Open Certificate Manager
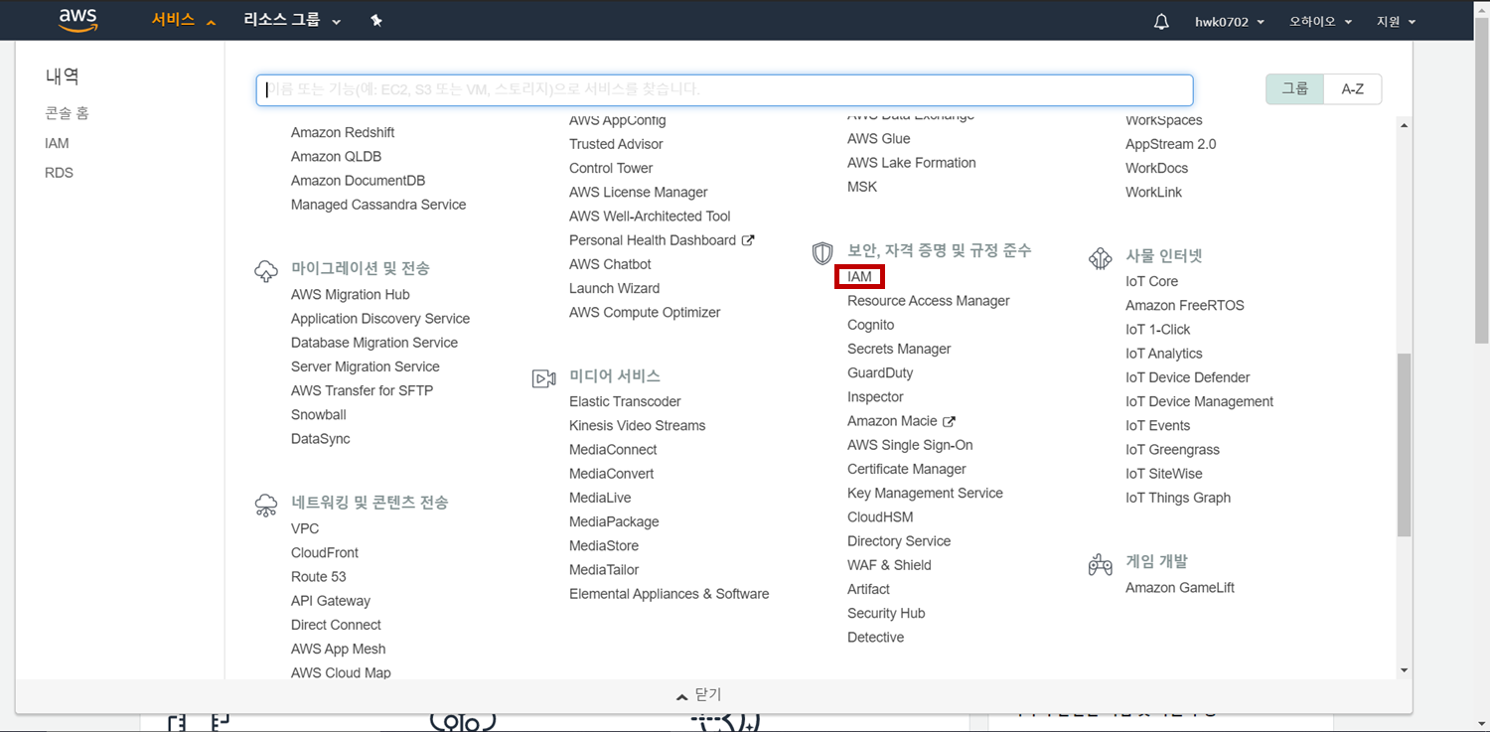The image size is (1490, 732). (x=907, y=469)
